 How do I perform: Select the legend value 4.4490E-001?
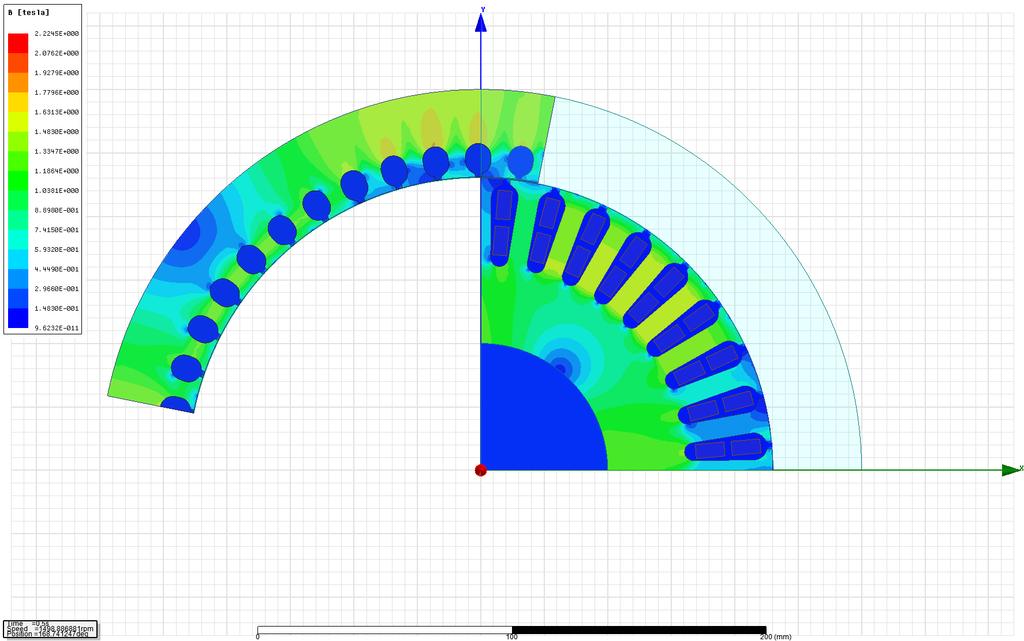click(x=57, y=269)
